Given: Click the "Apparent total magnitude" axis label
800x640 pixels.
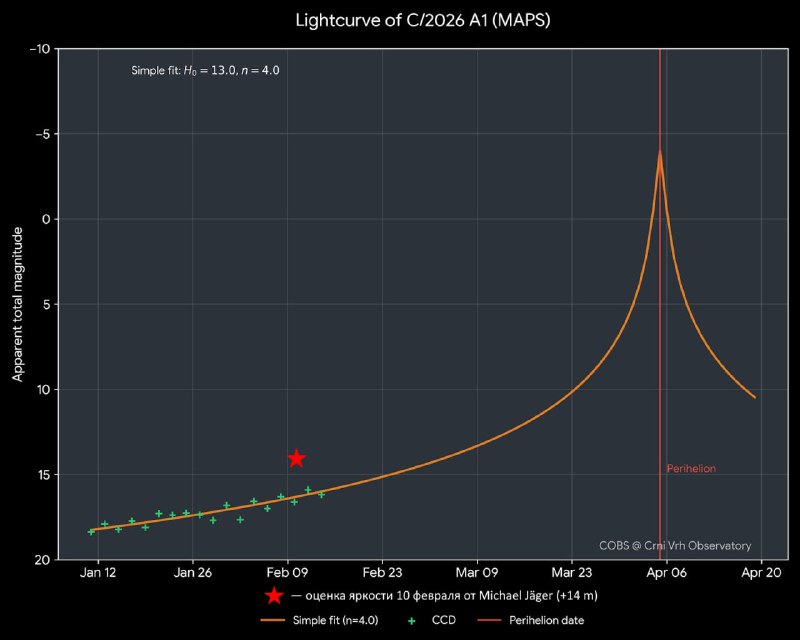Looking at the screenshot, I should tap(17, 304).
